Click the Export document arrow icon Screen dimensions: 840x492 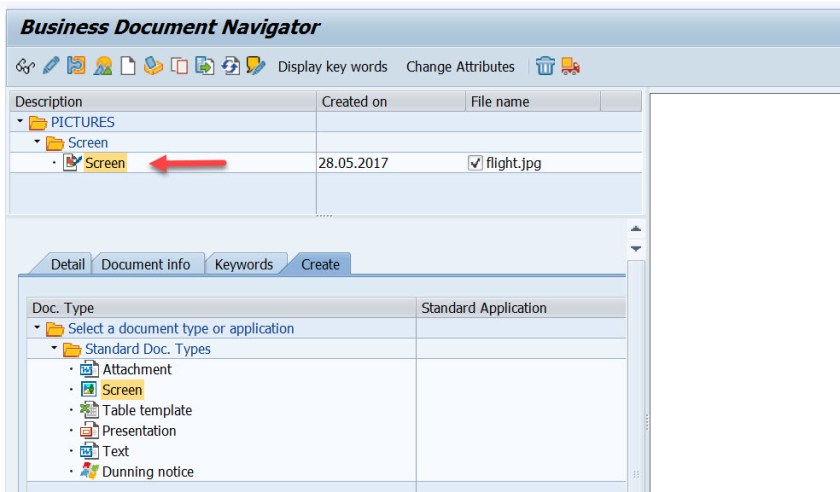204,67
